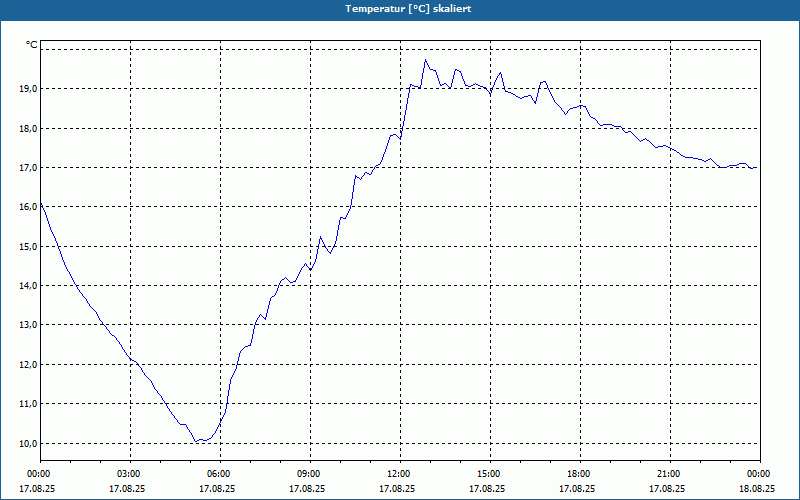Click the 11,0 y-axis label
Screen dimensions: 800x500
pos(28,404)
